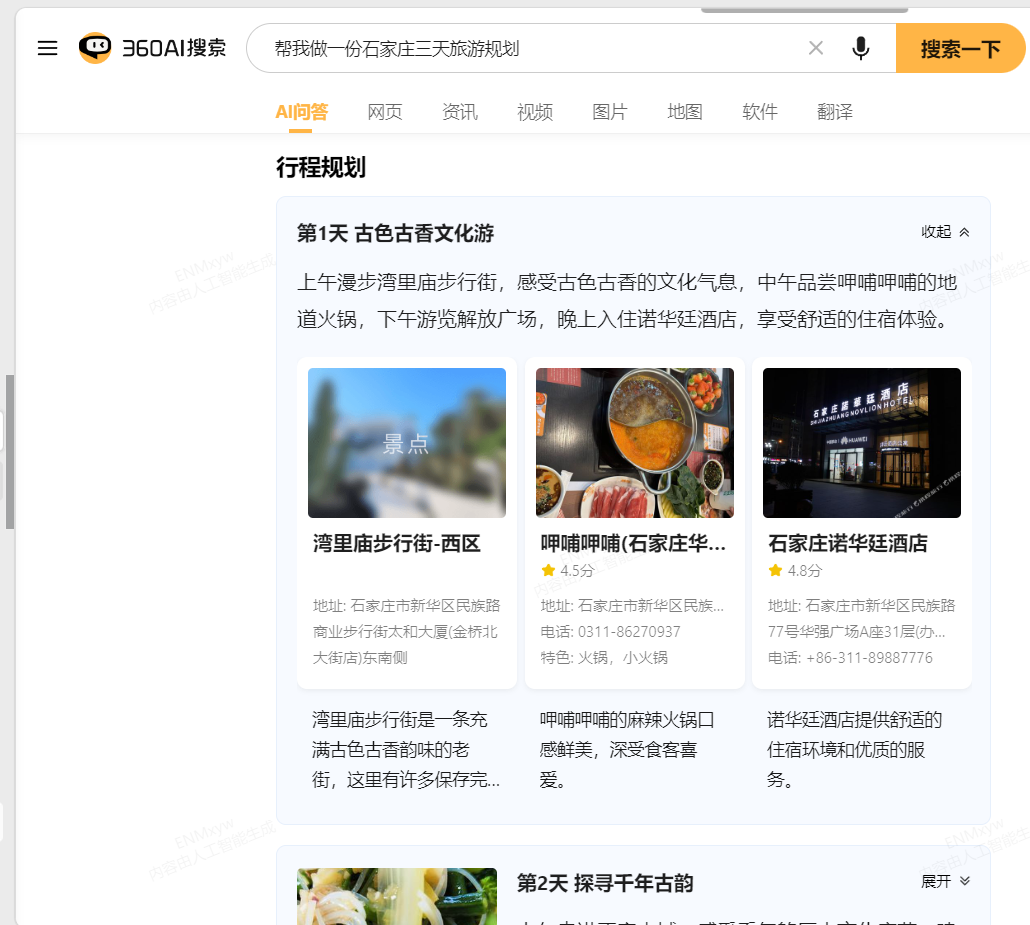
Task: Open the 湾里庙步行街 scenic spot image
Action: point(407,443)
